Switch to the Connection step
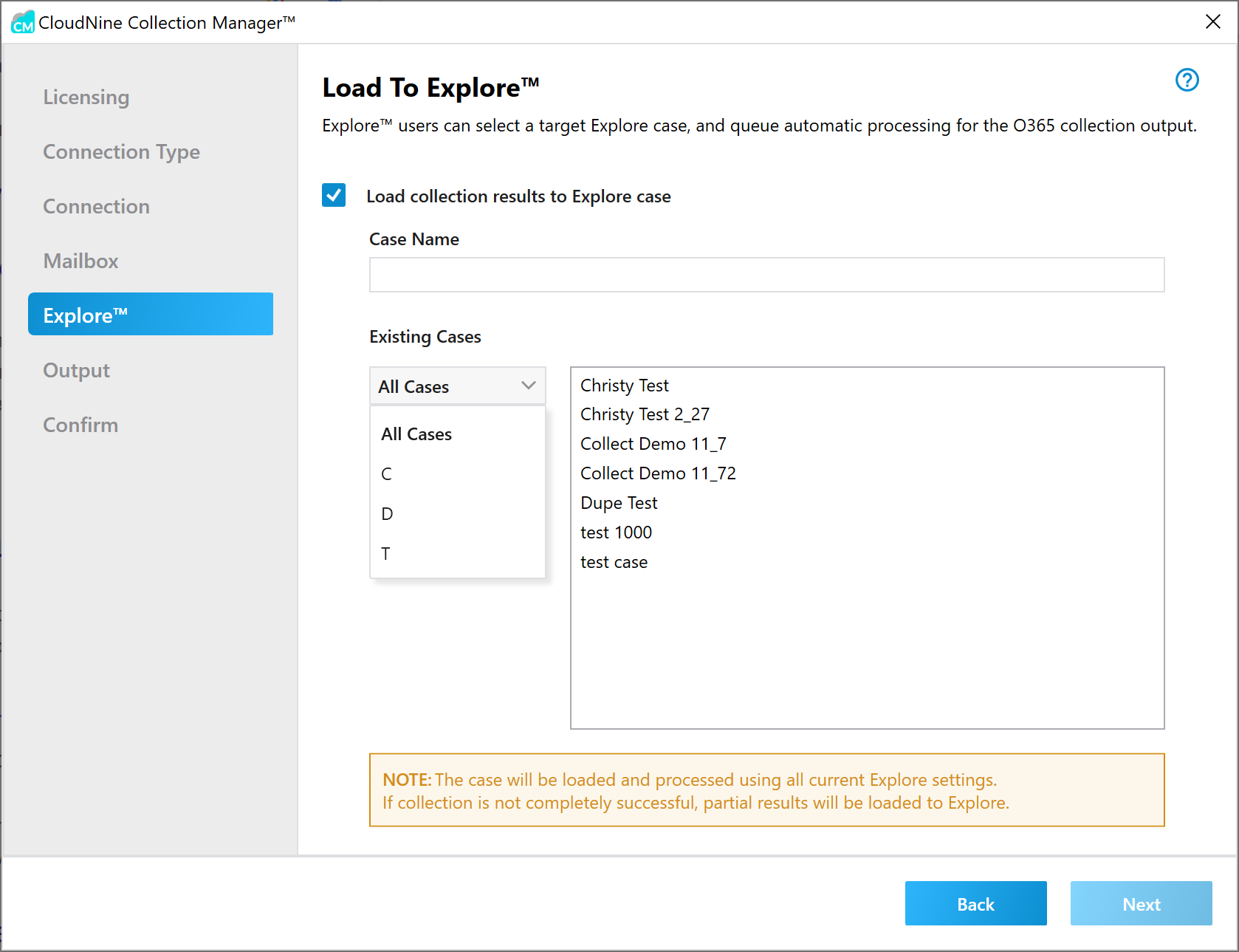The width and height of the screenshot is (1239, 952). pyautogui.click(x=97, y=206)
